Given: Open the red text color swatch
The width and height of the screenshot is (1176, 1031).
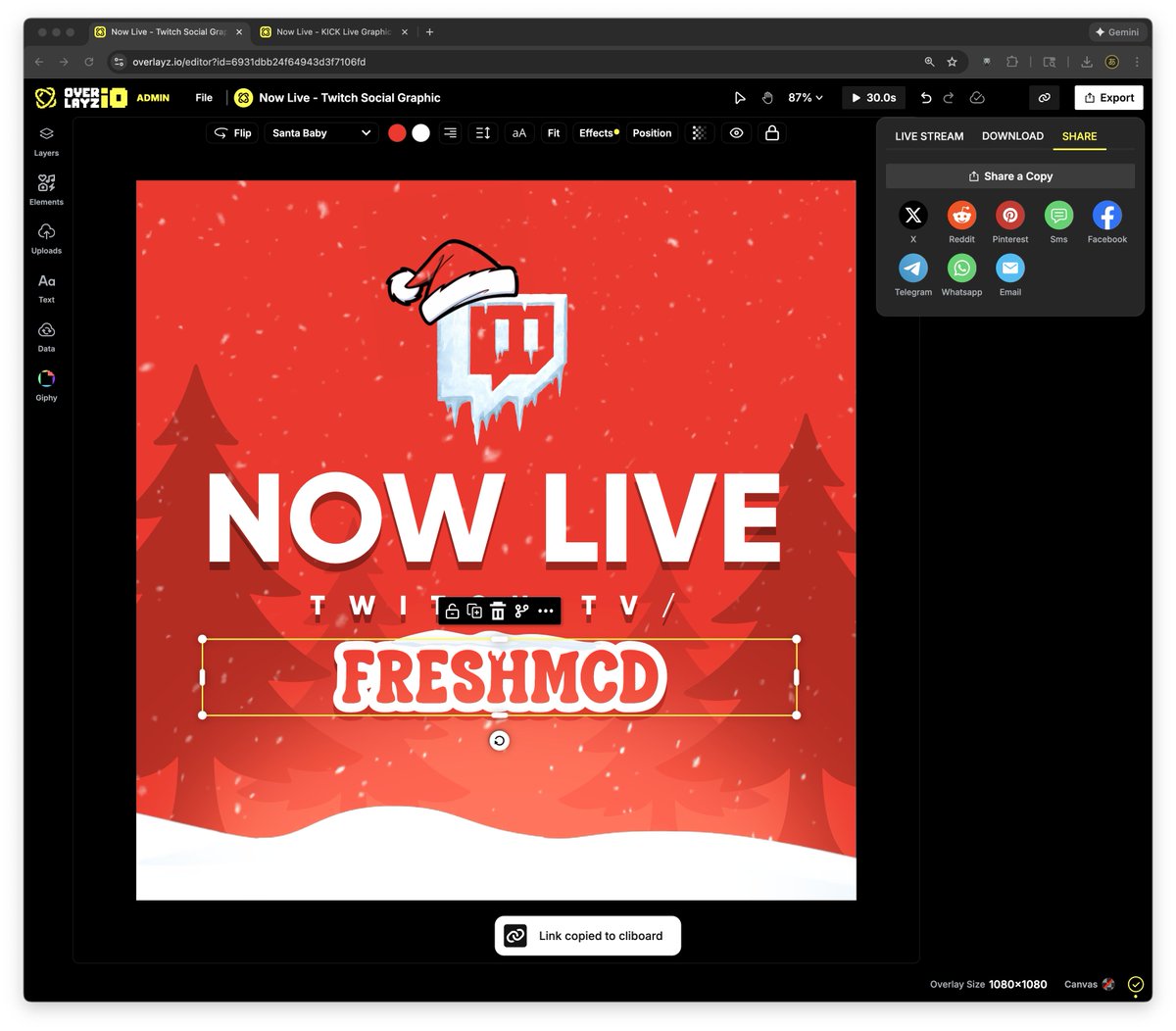Looking at the screenshot, I should point(397,133).
